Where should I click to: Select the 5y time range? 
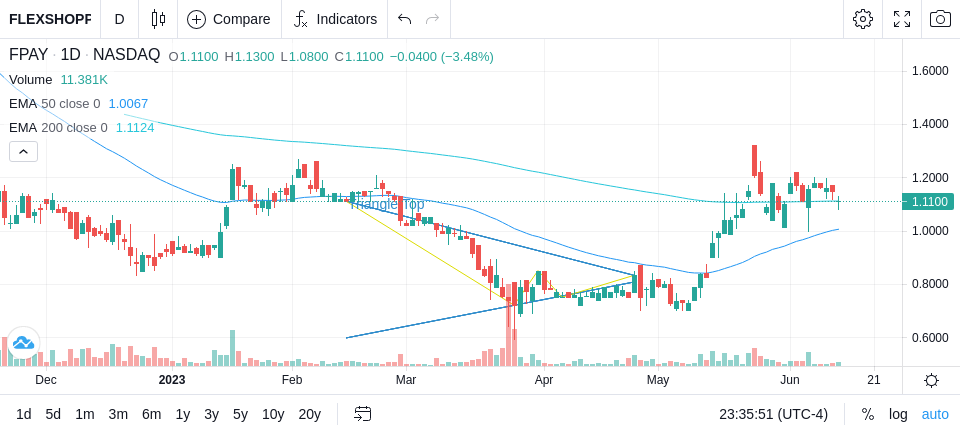pyautogui.click(x=240, y=415)
